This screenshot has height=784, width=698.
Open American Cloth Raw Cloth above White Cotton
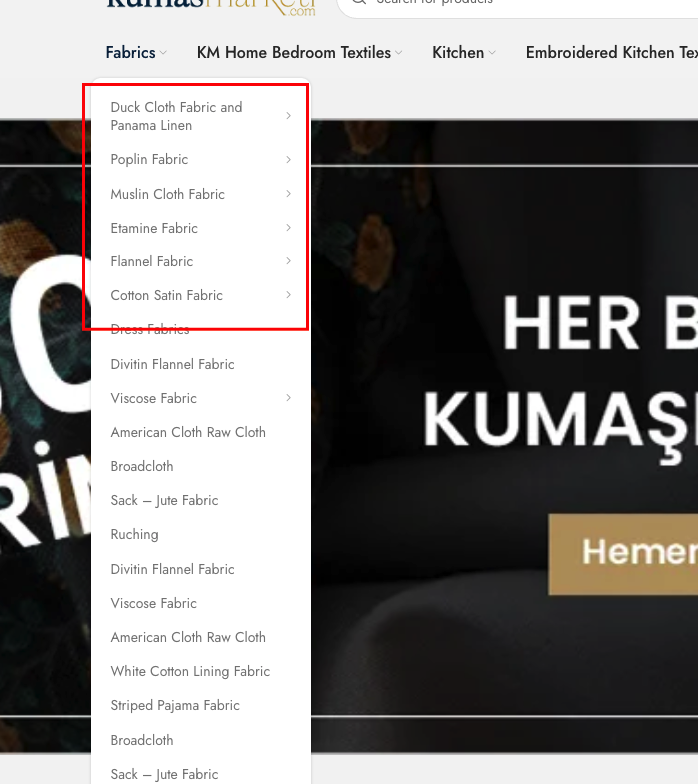click(x=188, y=637)
